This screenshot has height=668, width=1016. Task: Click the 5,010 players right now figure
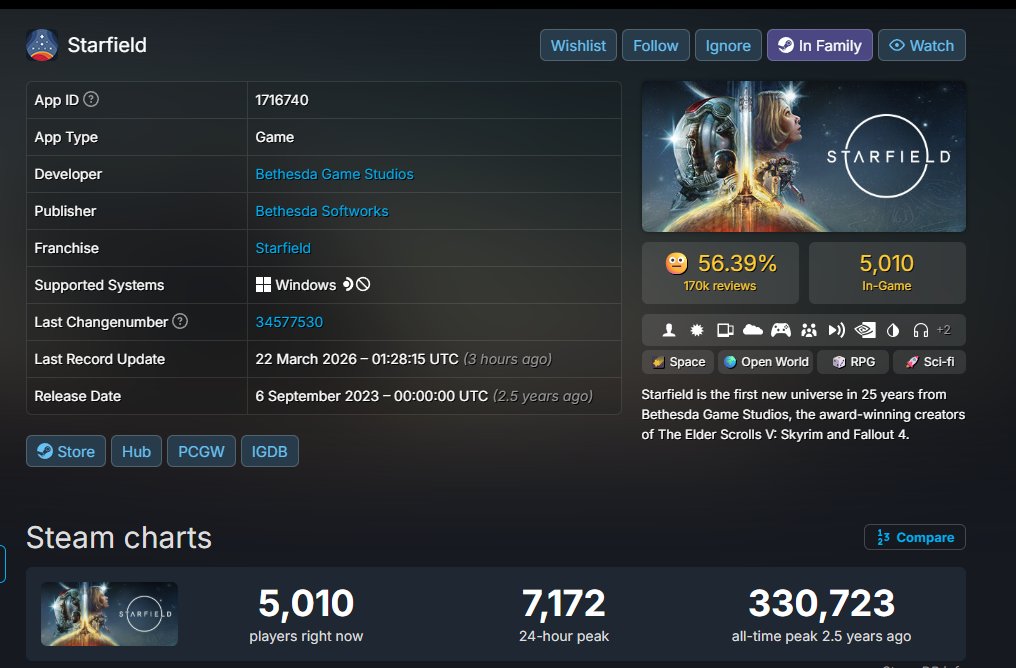[x=306, y=603]
